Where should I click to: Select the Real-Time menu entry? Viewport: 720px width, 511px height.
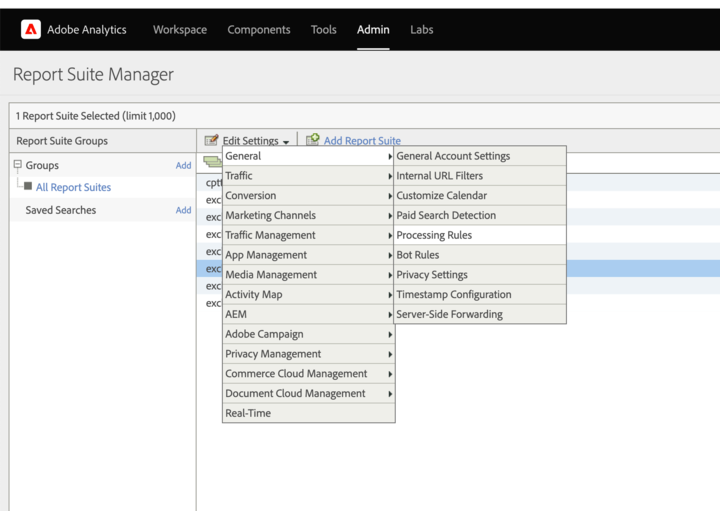248,413
